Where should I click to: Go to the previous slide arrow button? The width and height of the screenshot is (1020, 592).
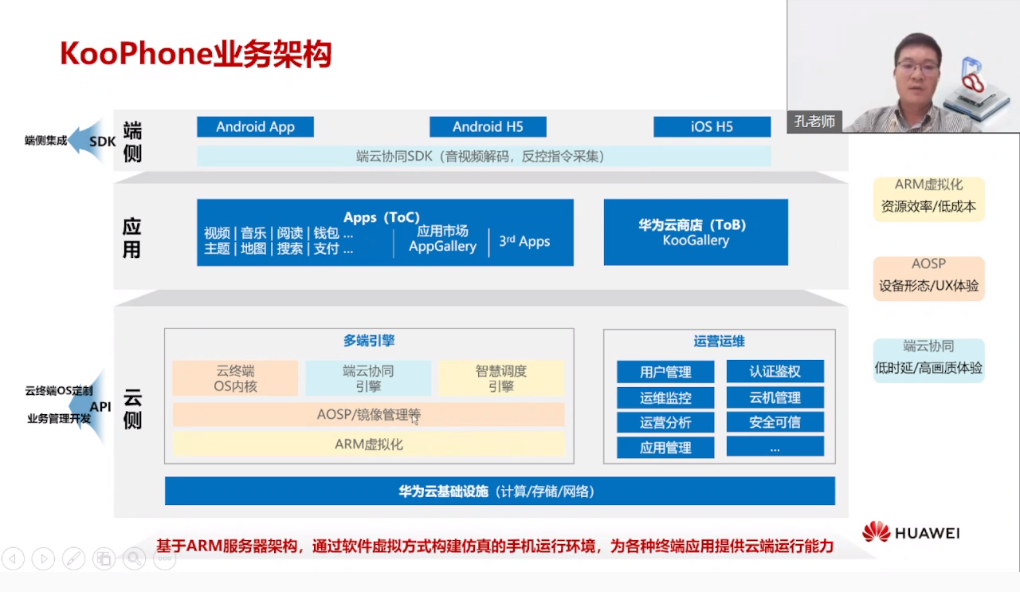[13, 558]
